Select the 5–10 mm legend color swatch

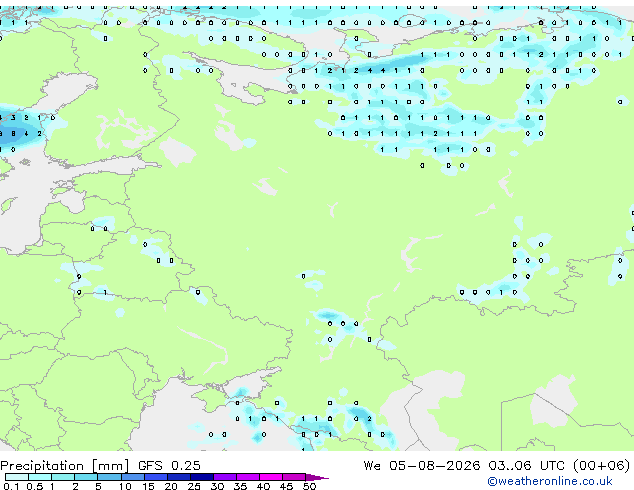(x=110, y=477)
